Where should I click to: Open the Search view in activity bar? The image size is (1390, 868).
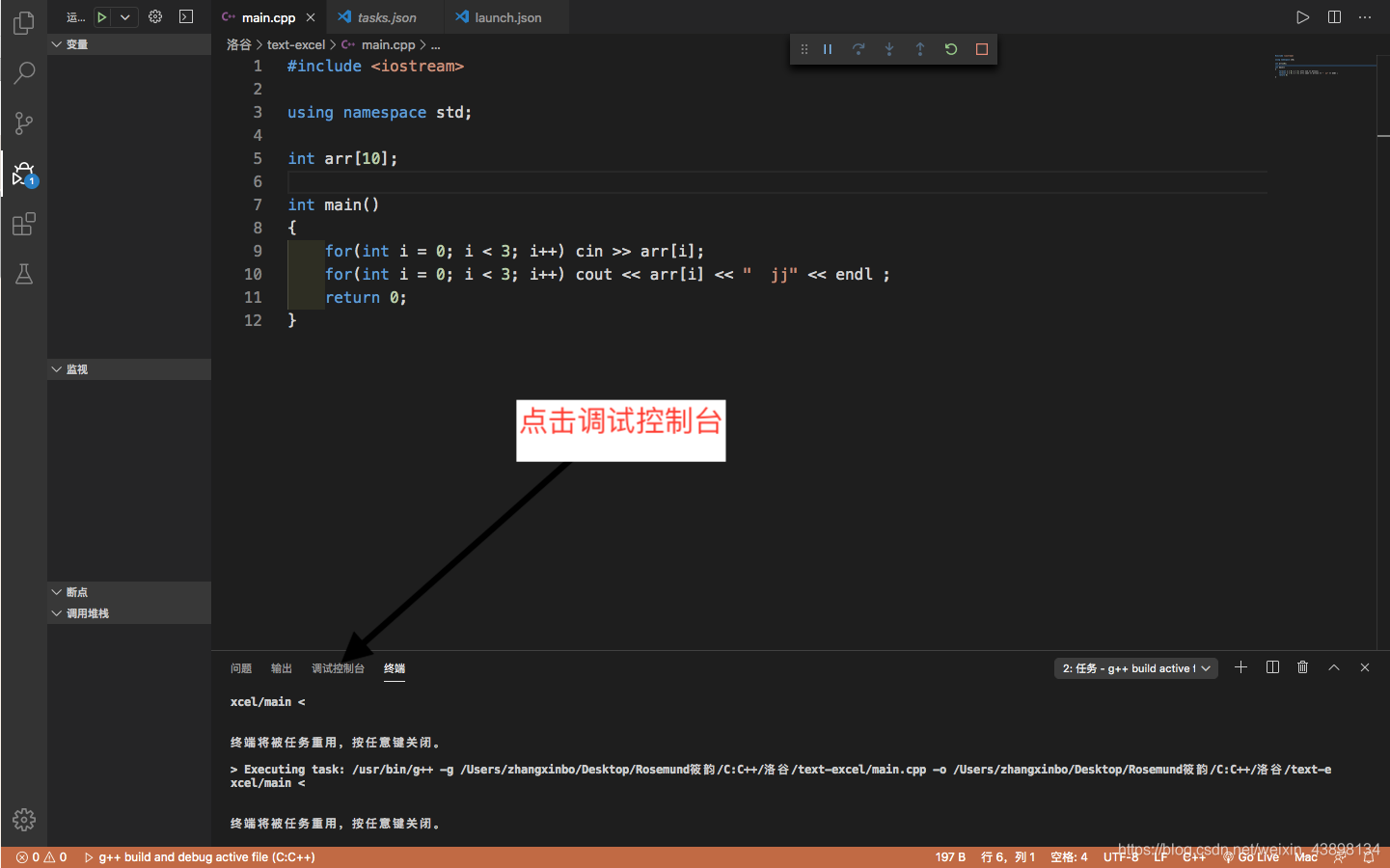tap(24, 72)
